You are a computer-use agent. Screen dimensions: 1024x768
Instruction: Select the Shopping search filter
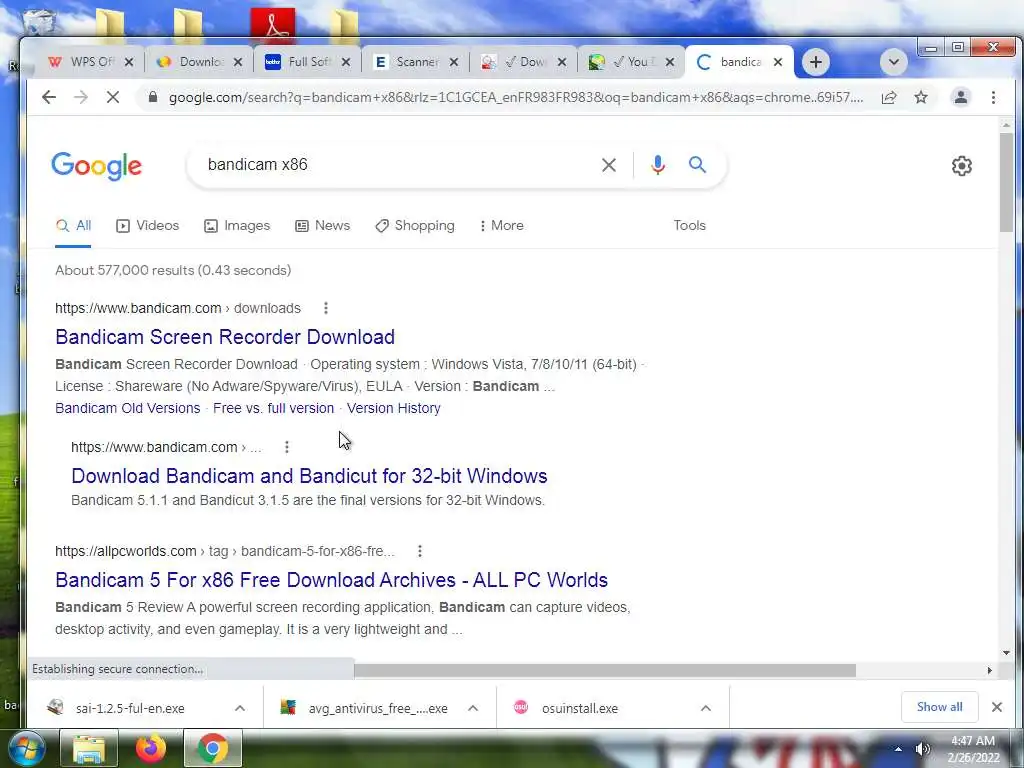click(x=415, y=225)
